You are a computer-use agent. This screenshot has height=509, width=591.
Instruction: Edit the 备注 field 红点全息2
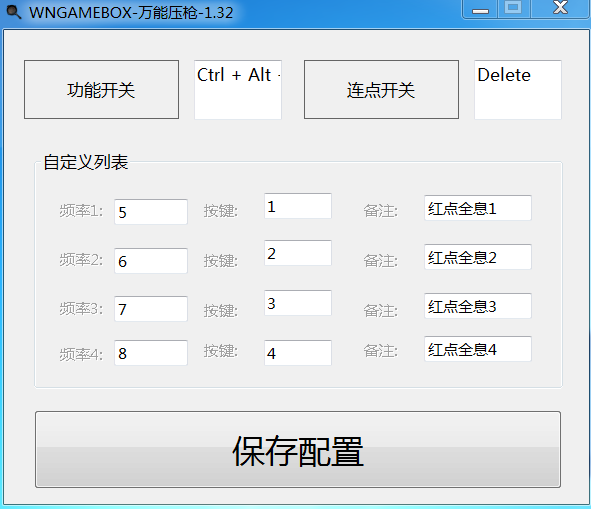[x=478, y=257]
